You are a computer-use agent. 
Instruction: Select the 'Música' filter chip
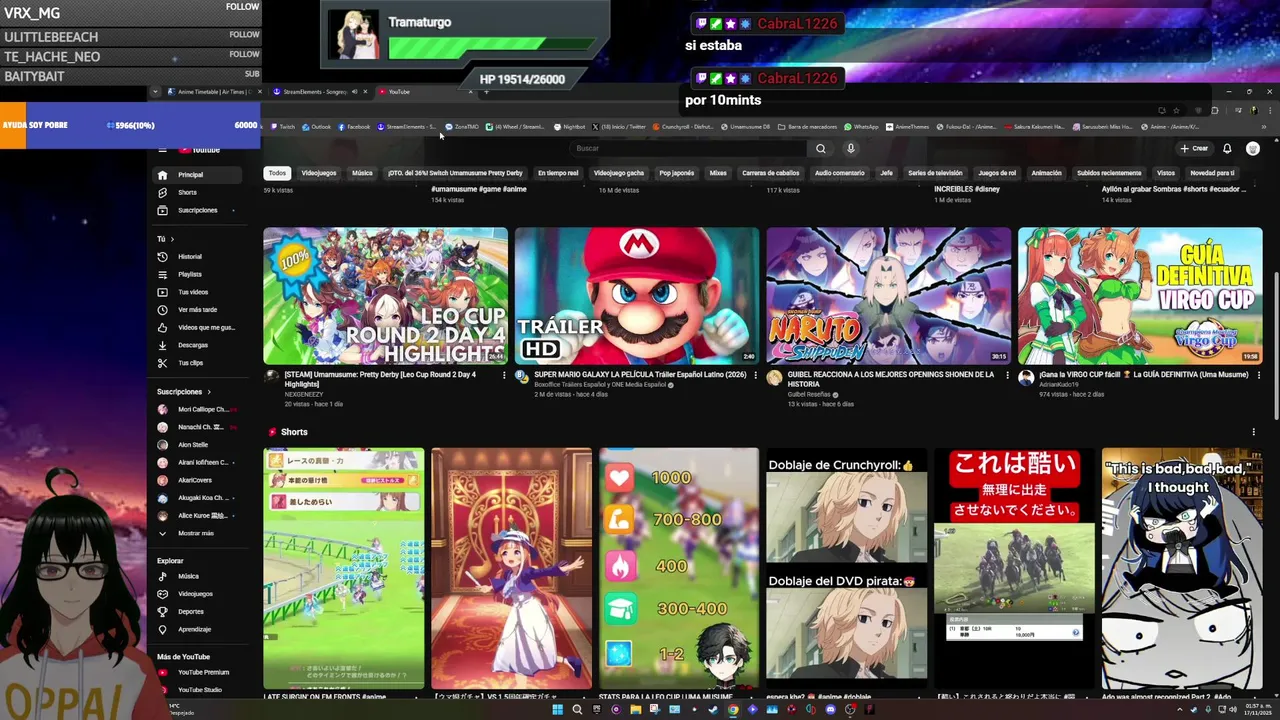(362, 173)
